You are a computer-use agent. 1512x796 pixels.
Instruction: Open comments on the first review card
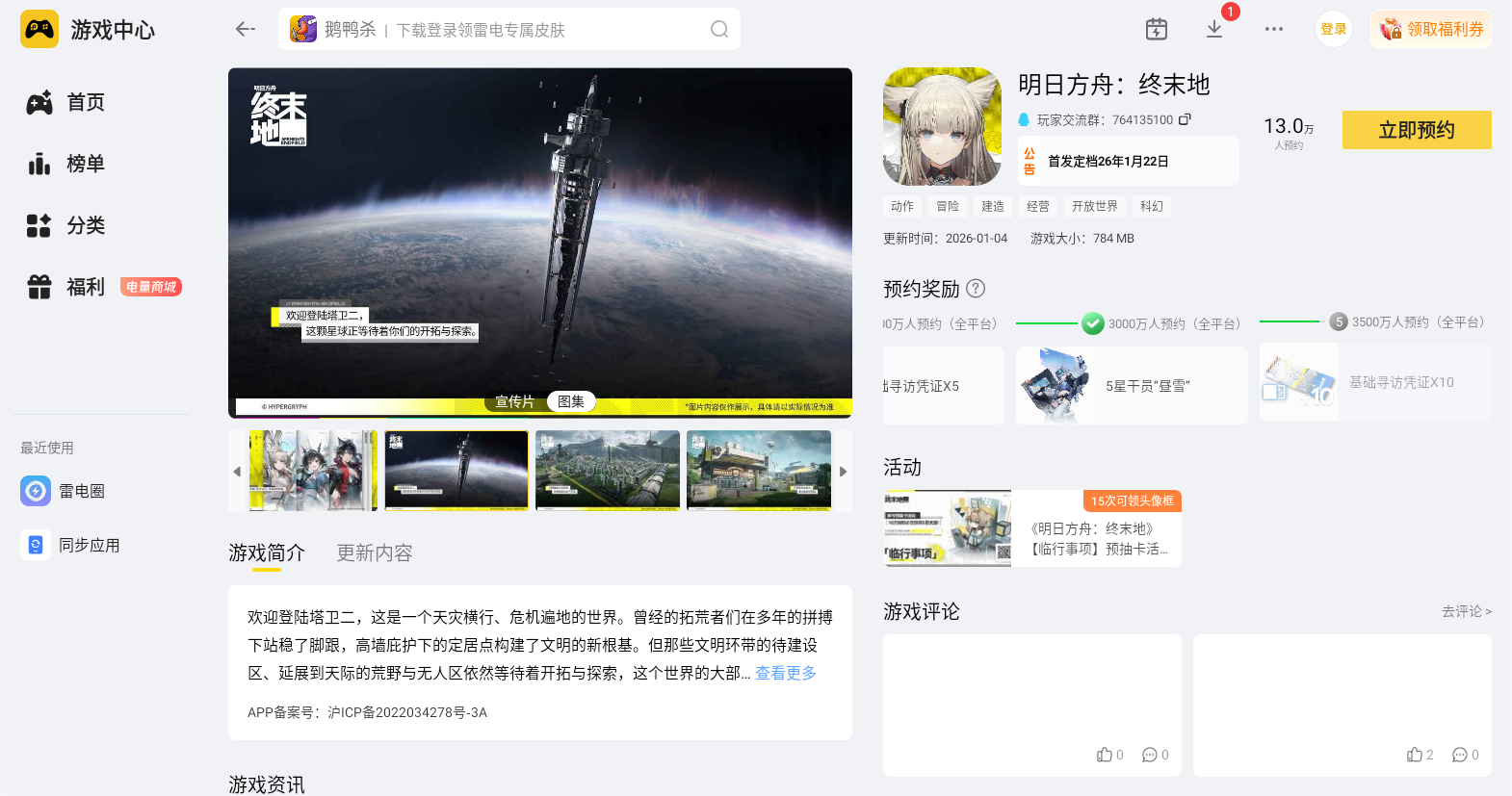click(x=1155, y=755)
